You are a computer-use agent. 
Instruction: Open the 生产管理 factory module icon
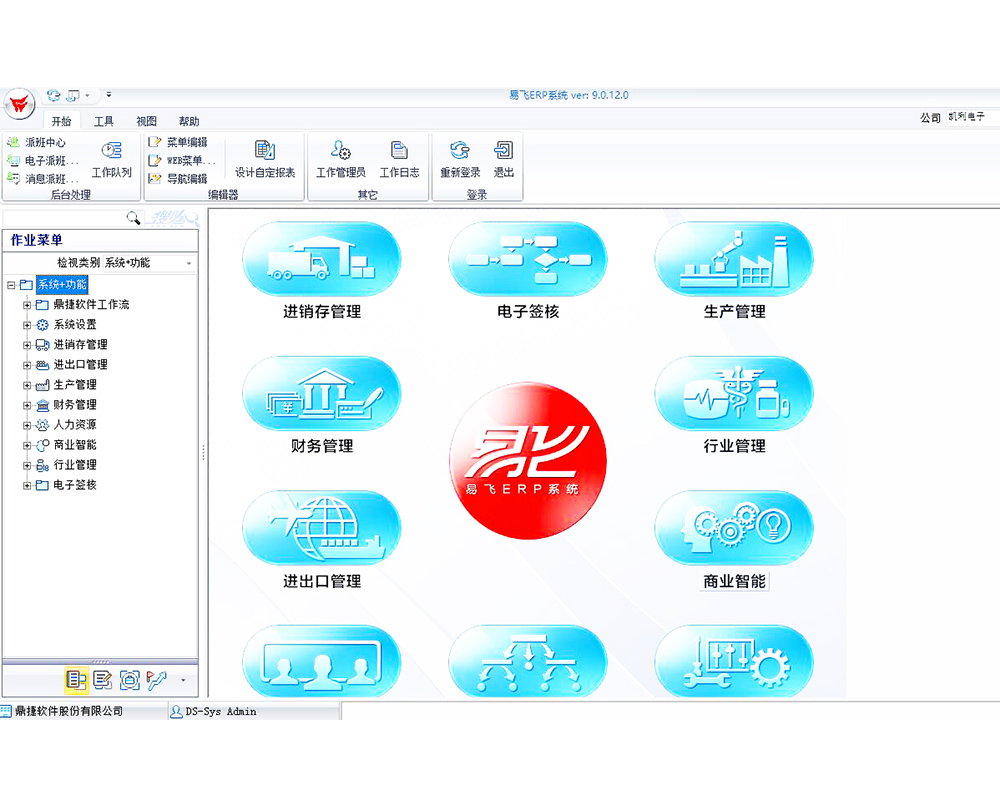(734, 259)
